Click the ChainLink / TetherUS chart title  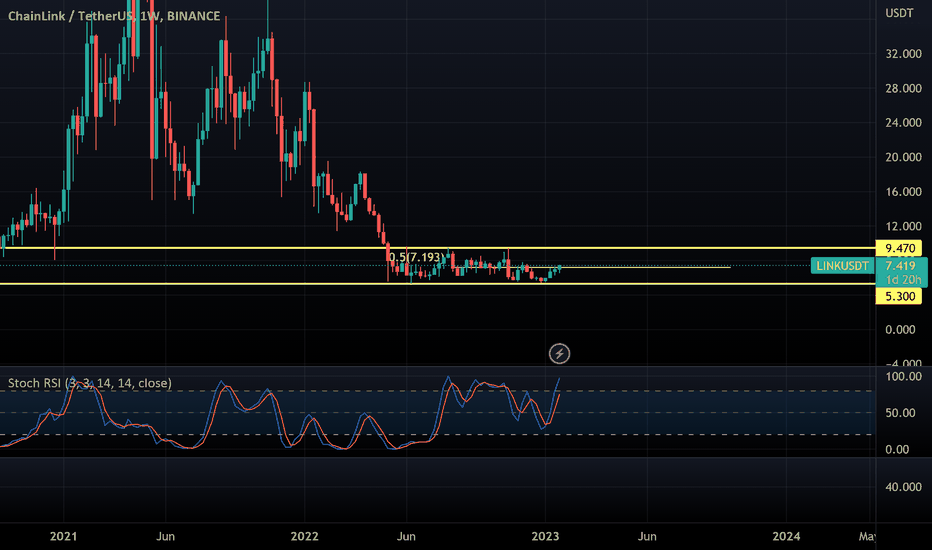[114, 16]
